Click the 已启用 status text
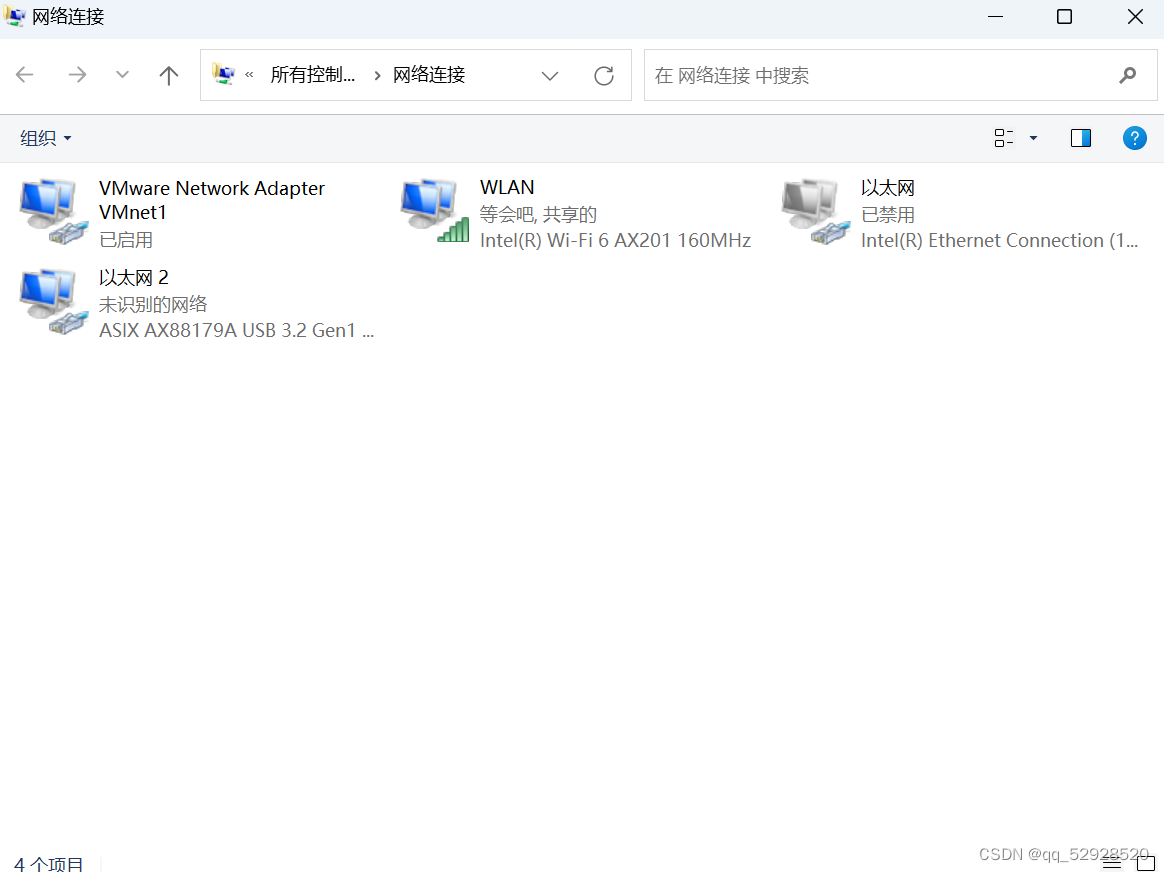 tap(125, 240)
